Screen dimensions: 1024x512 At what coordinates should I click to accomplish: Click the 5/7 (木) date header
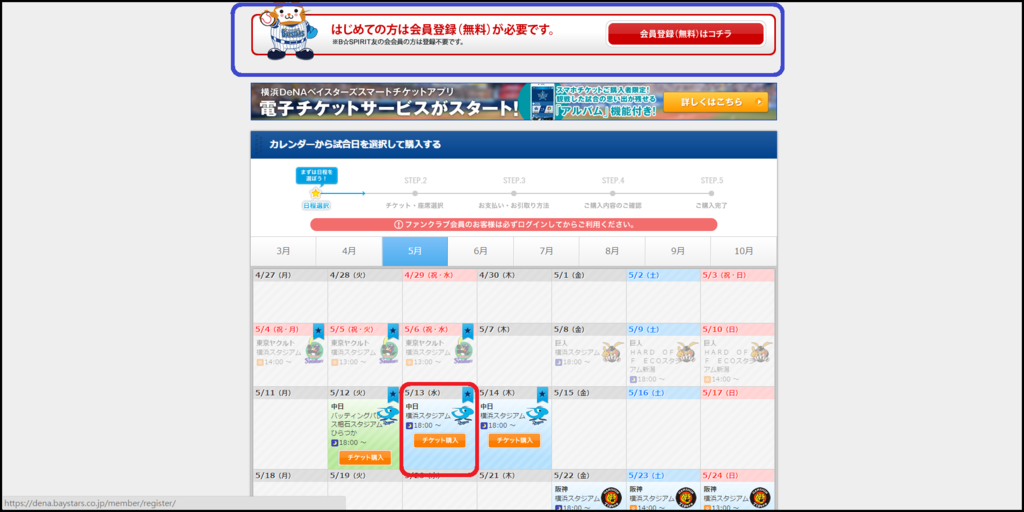[514, 330]
